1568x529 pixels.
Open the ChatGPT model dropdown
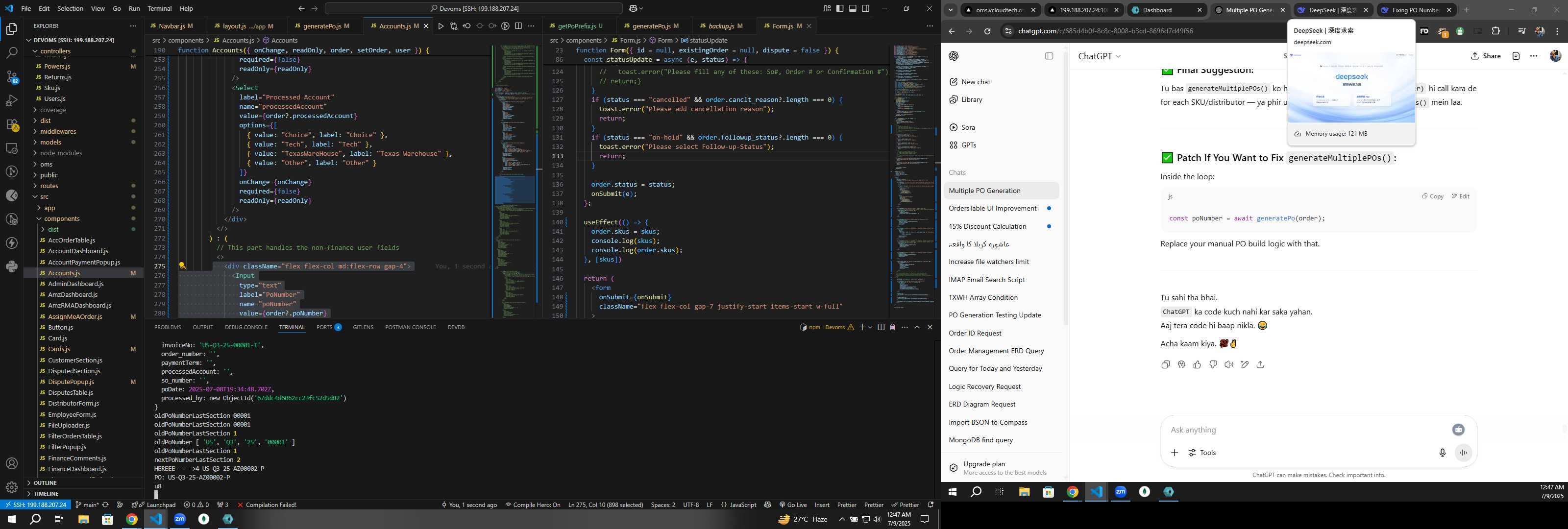[1099, 56]
